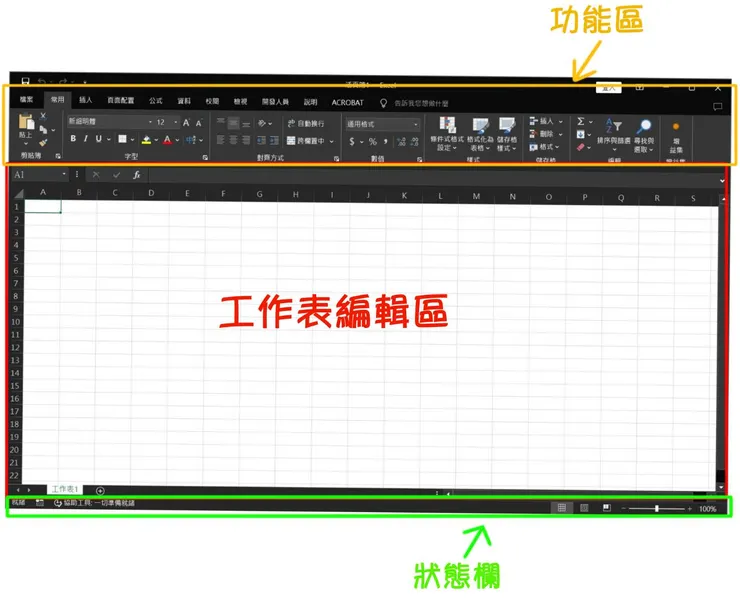
Task: Expand the Name Box A1 dropdown
Action: (x=64, y=174)
